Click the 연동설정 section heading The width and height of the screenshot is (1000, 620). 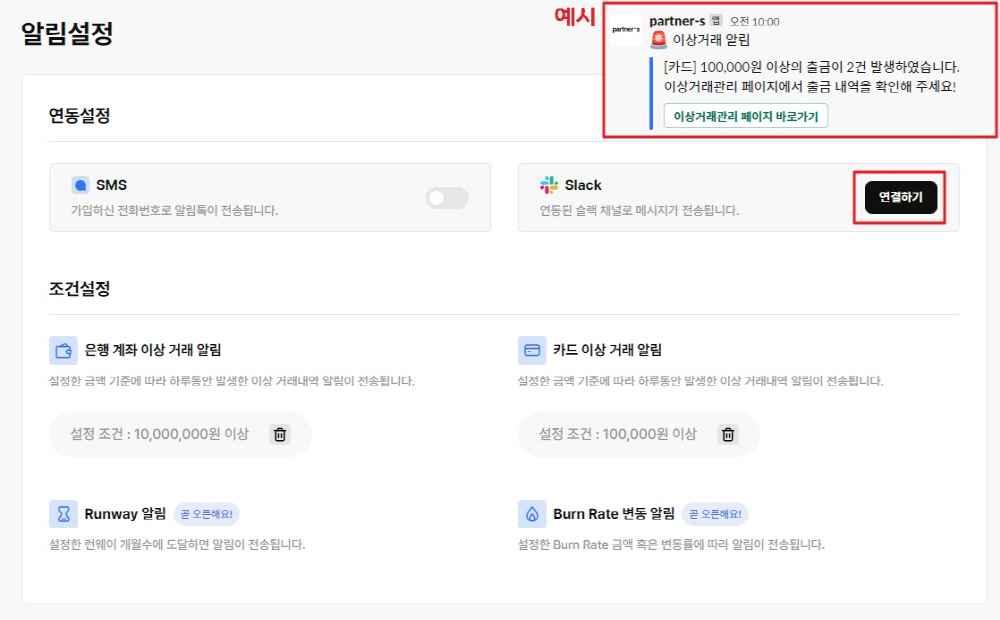point(80,115)
